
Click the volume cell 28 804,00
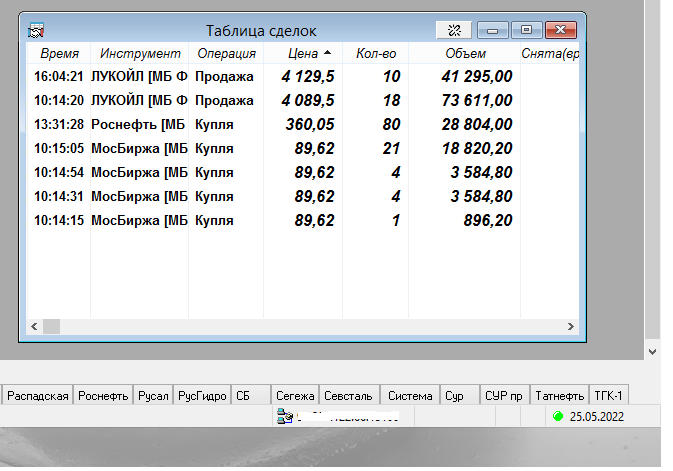[477, 125]
